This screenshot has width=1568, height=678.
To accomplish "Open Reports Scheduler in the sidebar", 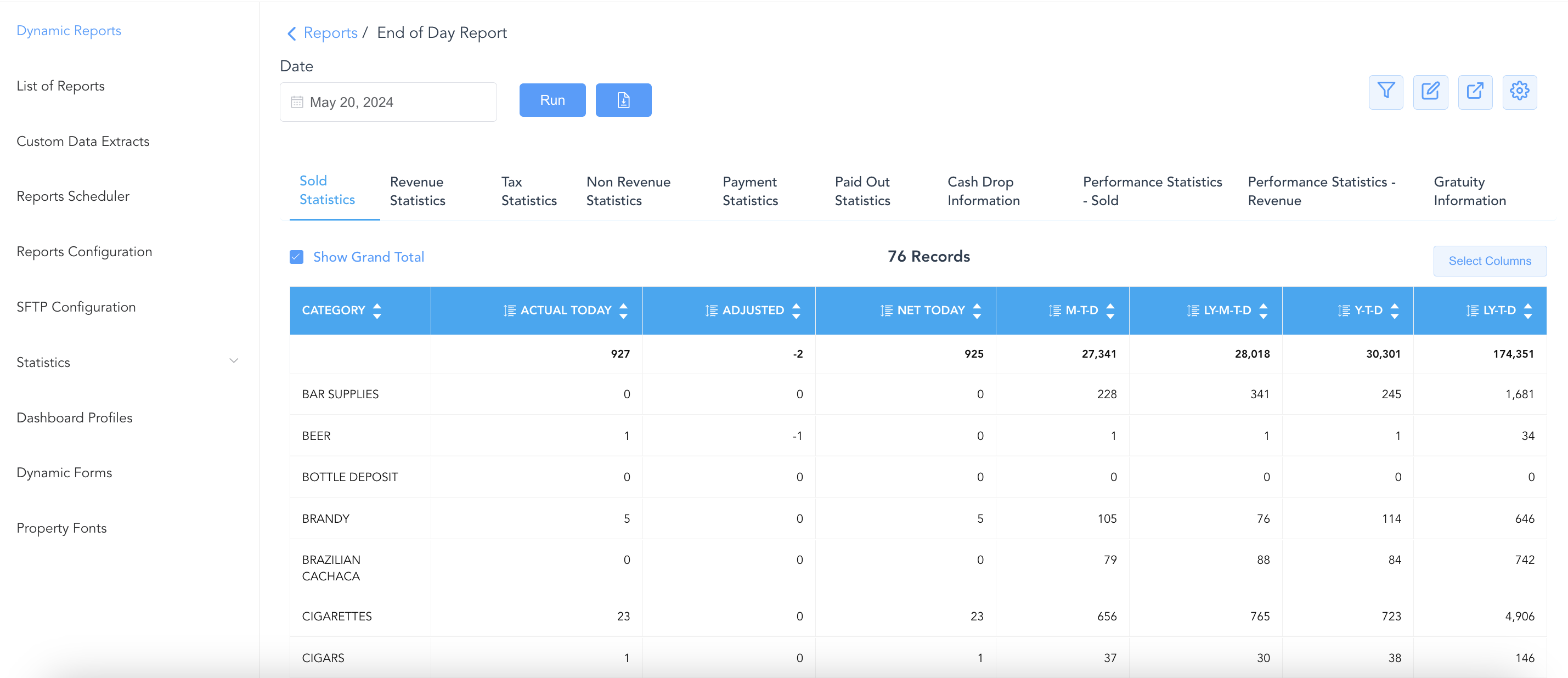I will pyautogui.click(x=73, y=196).
